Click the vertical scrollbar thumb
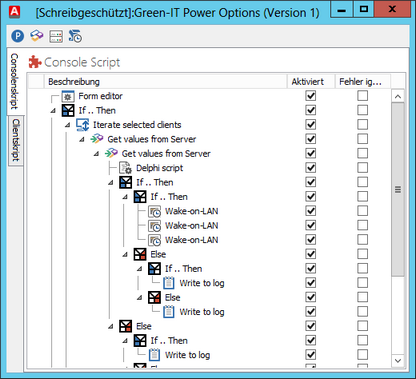 point(398,189)
